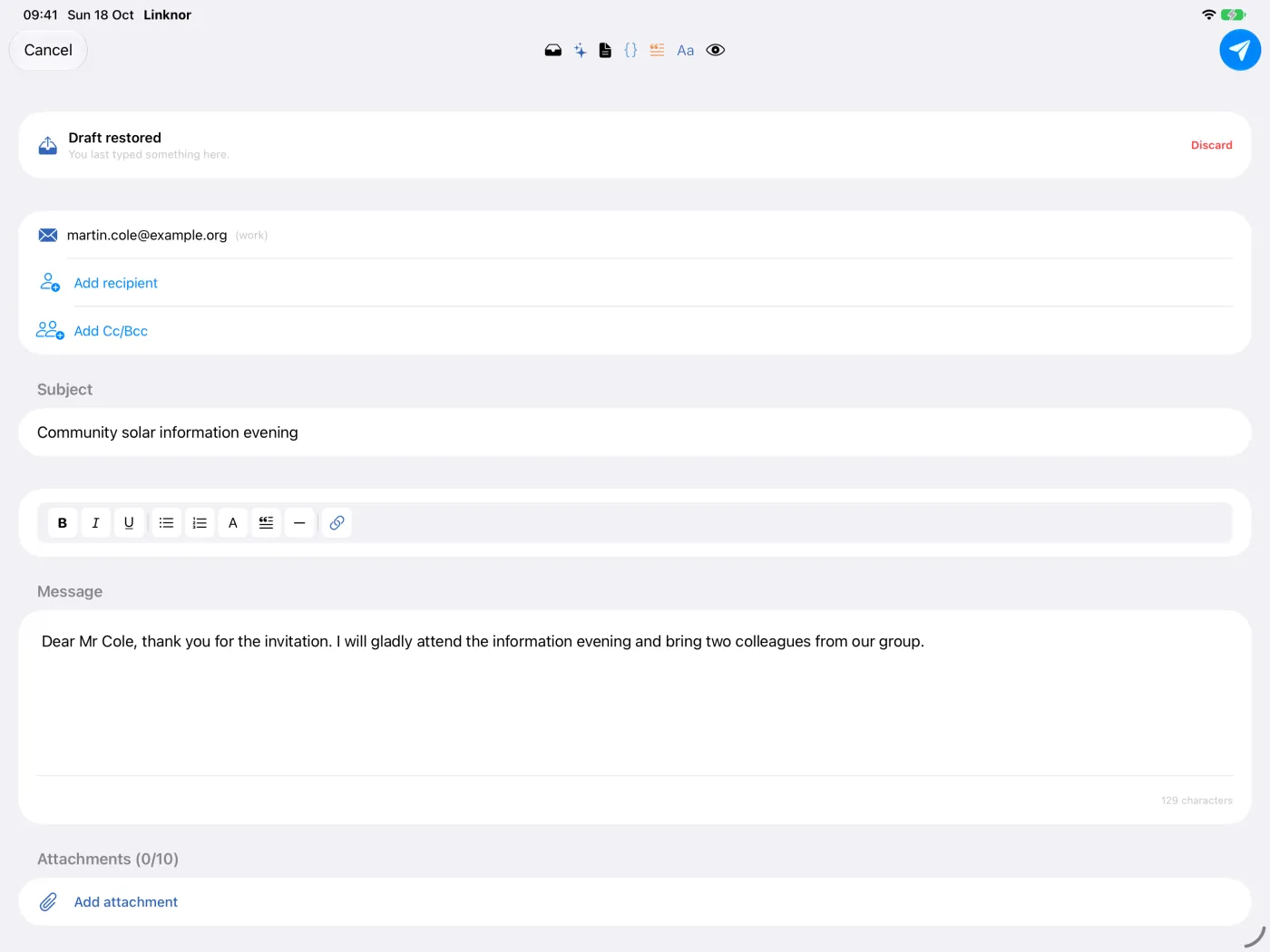Insert a numbered list
The image size is (1270, 952).
tap(200, 523)
